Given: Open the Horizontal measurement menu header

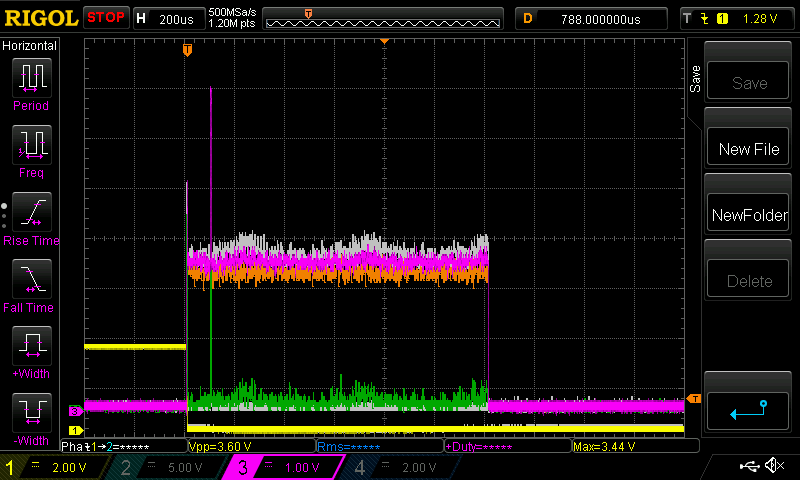Looking at the screenshot, I should (30, 46).
